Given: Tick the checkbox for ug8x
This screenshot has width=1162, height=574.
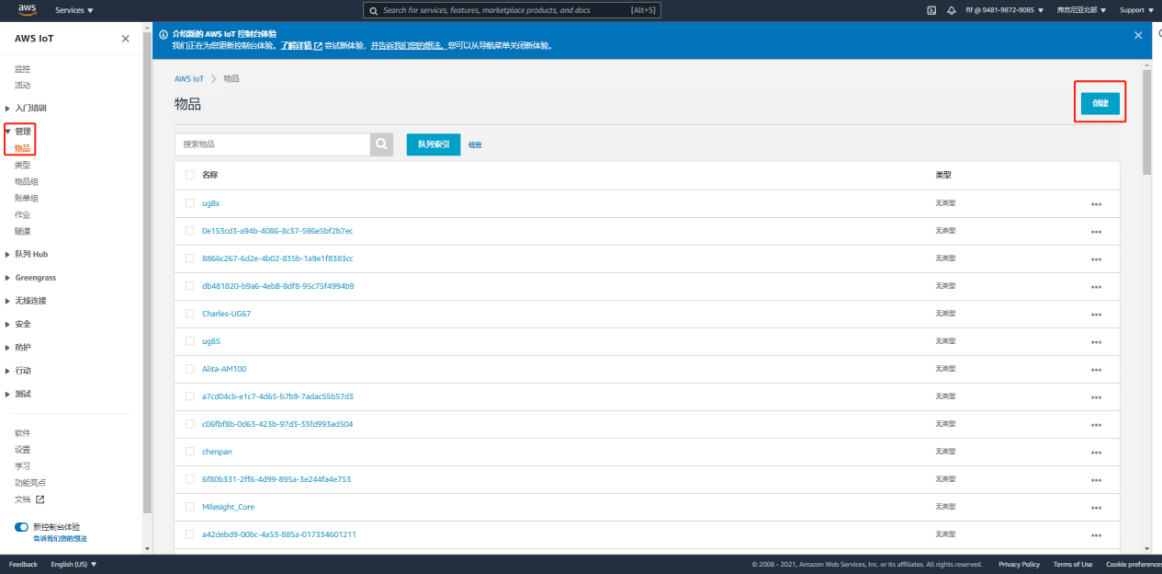Looking at the screenshot, I should point(190,203).
